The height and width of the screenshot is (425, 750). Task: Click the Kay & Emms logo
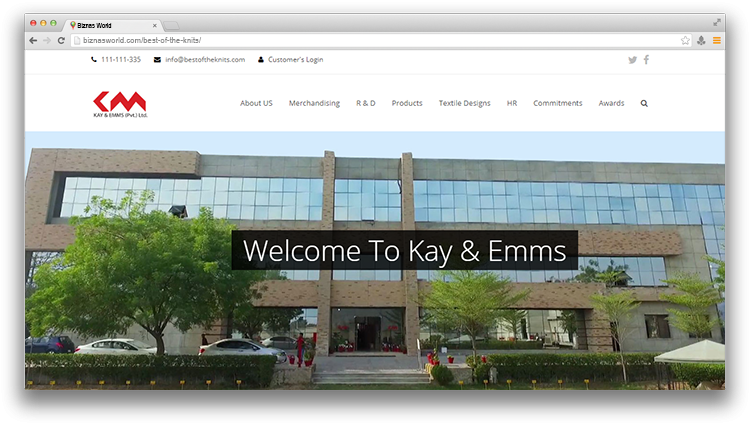(x=119, y=103)
